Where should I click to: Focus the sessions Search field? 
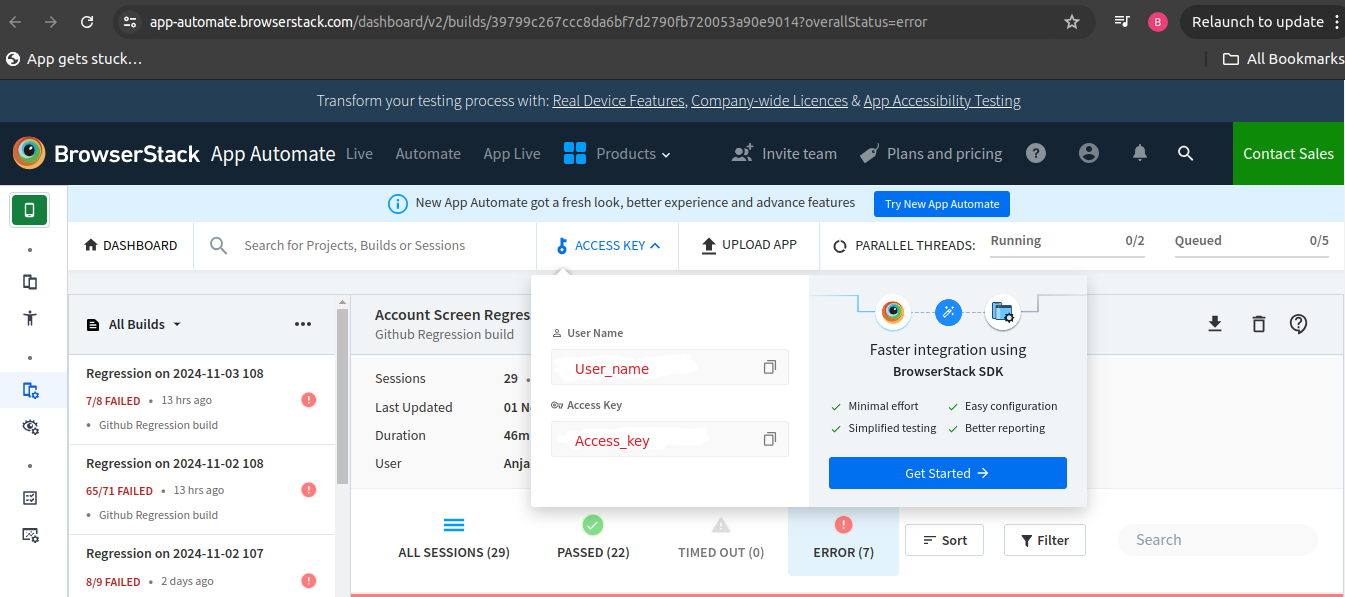[x=1218, y=540]
